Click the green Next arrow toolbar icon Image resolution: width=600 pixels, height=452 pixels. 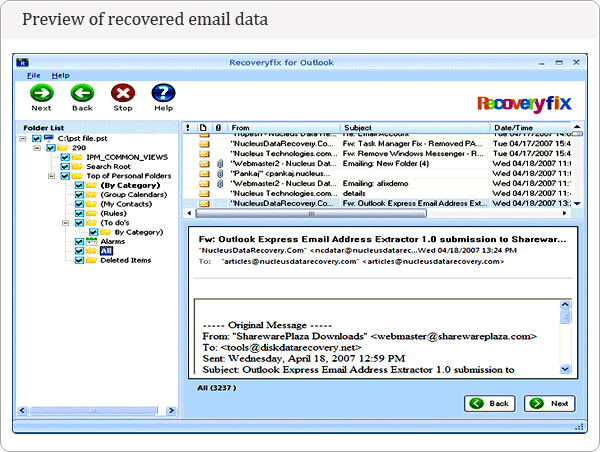tap(42, 93)
